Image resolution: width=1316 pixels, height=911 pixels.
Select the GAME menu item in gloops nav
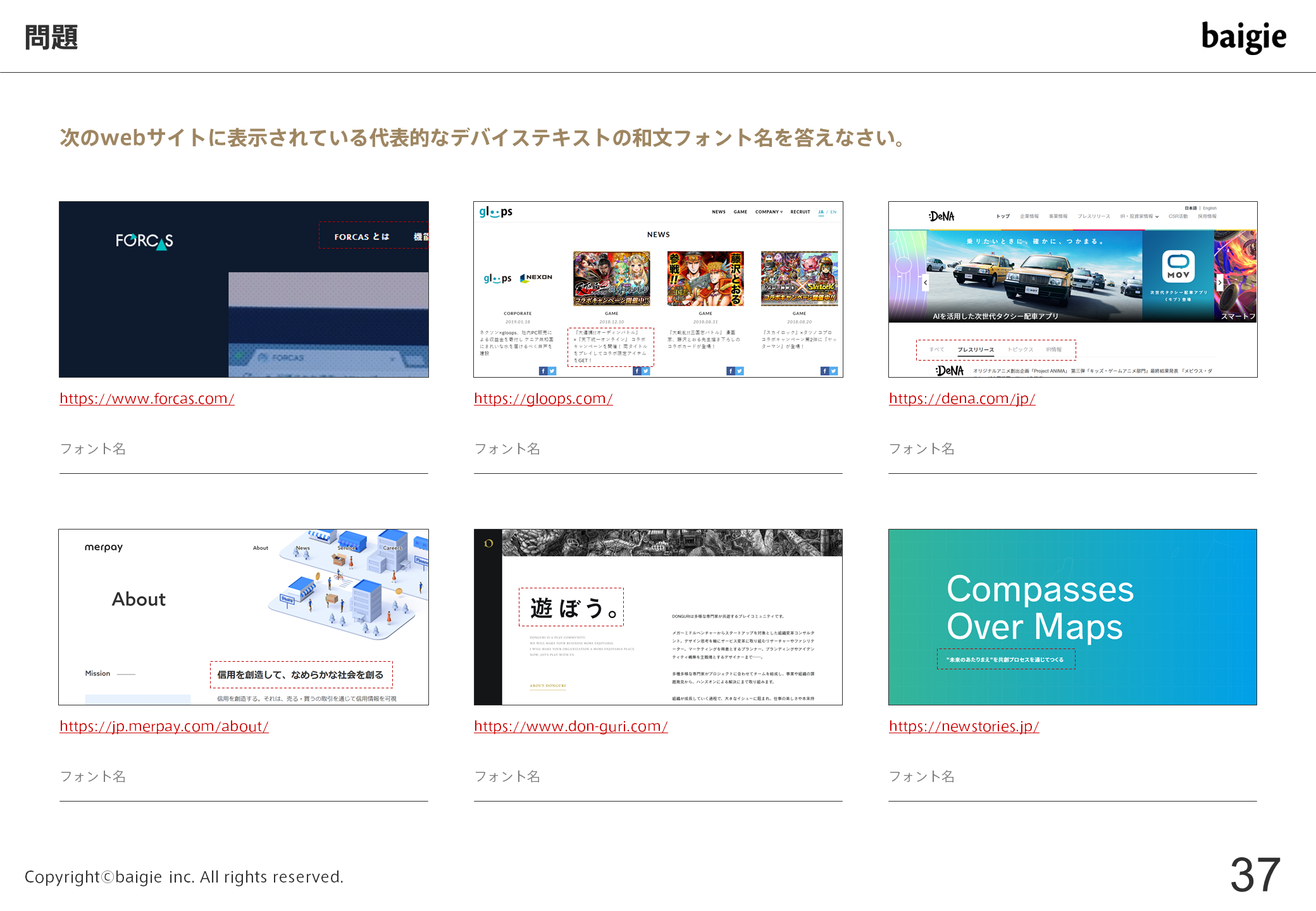(x=740, y=212)
